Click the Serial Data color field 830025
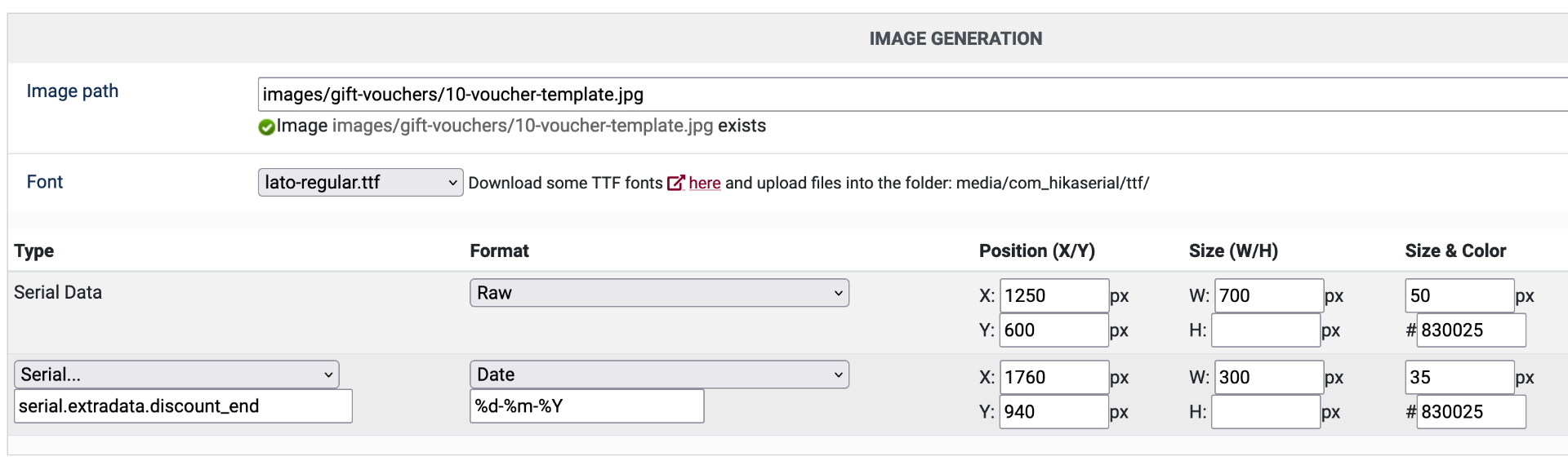 [x=1470, y=330]
